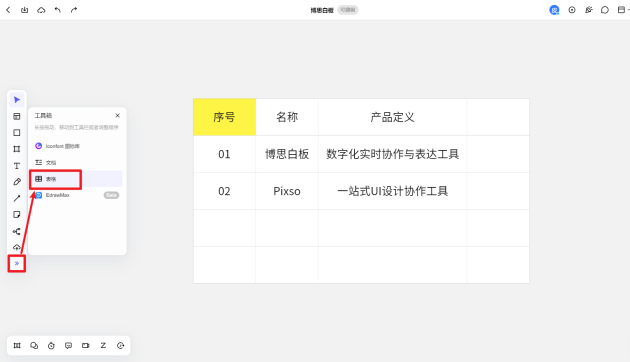Select the 名称 header cell
Image resolution: width=630 pixels, height=362 pixels.
[287, 117]
